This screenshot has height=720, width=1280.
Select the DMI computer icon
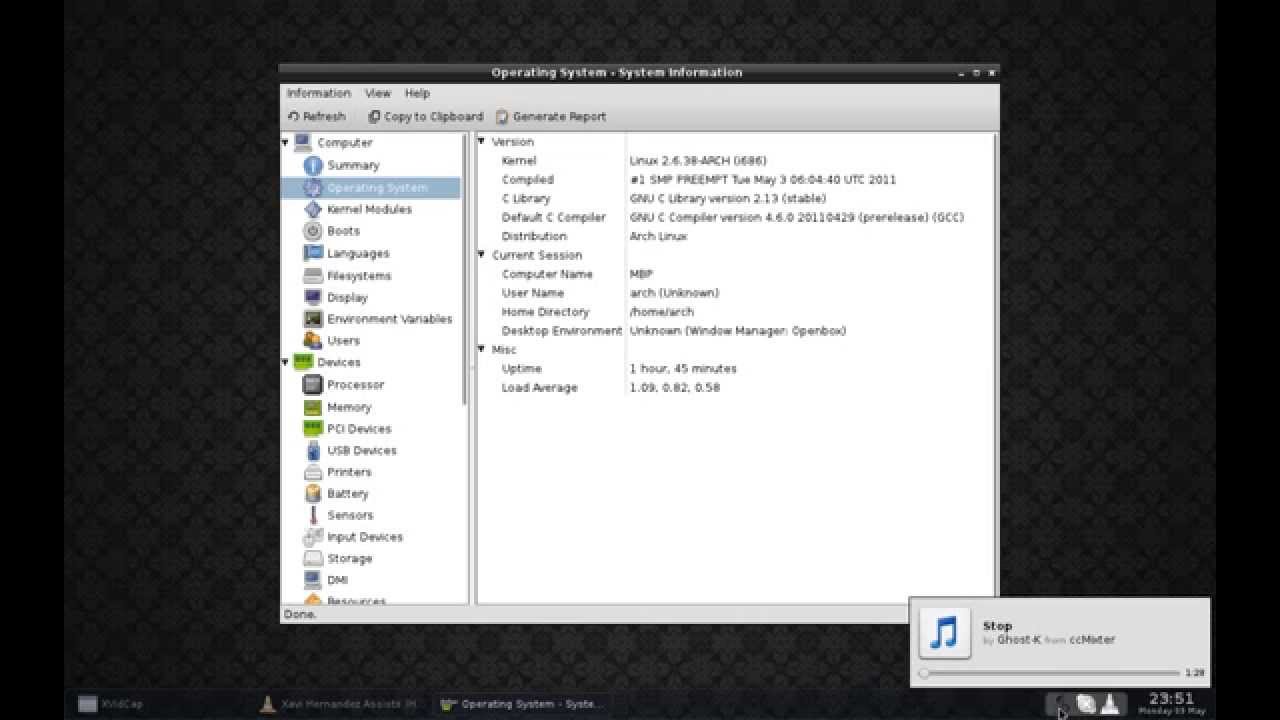pos(313,580)
